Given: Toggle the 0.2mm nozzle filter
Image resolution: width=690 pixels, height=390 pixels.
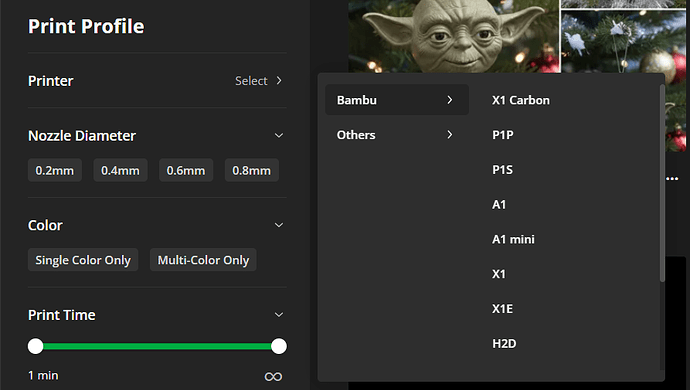Looking at the screenshot, I should tap(55, 170).
